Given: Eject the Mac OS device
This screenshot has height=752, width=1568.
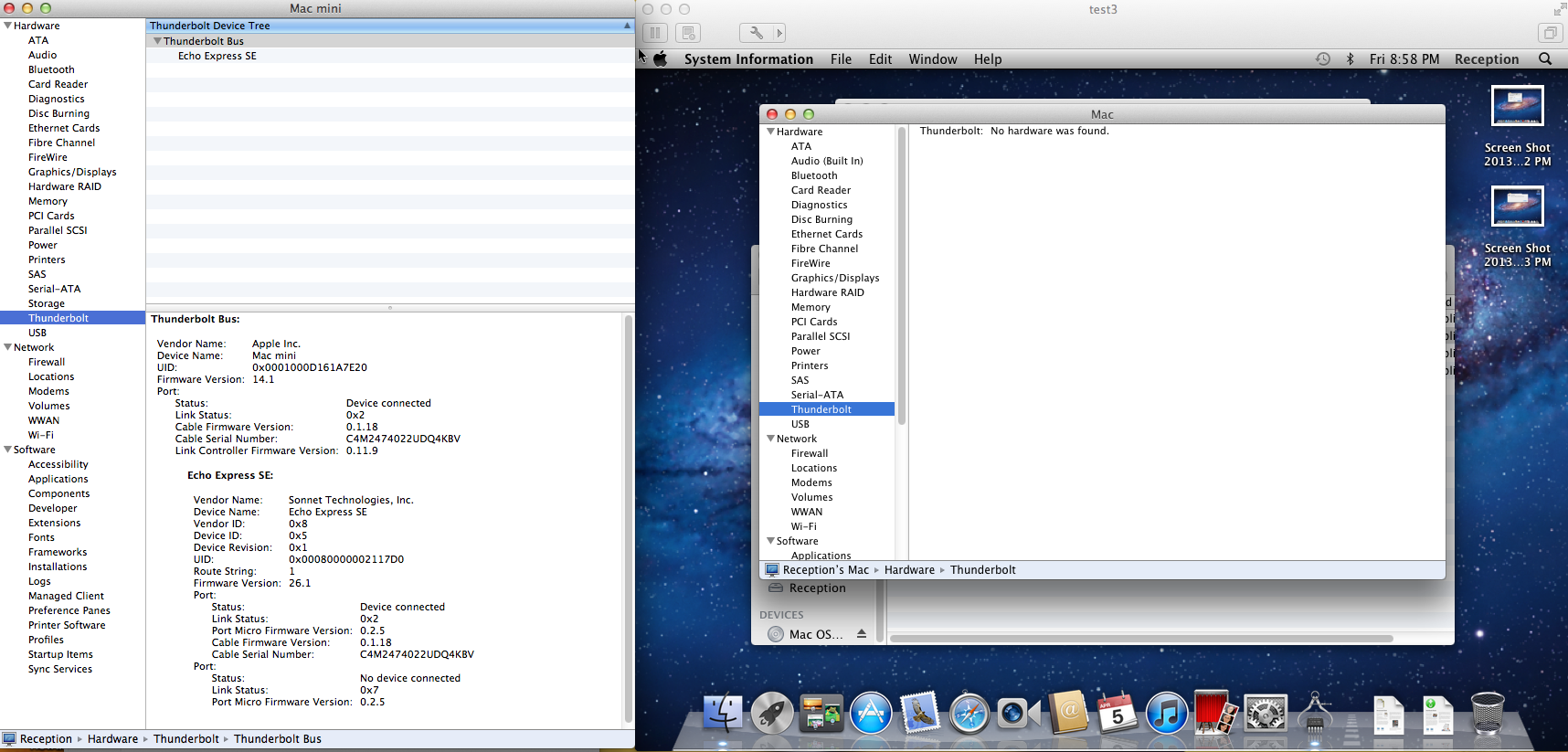Looking at the screenshot, I should pos(861,633).
